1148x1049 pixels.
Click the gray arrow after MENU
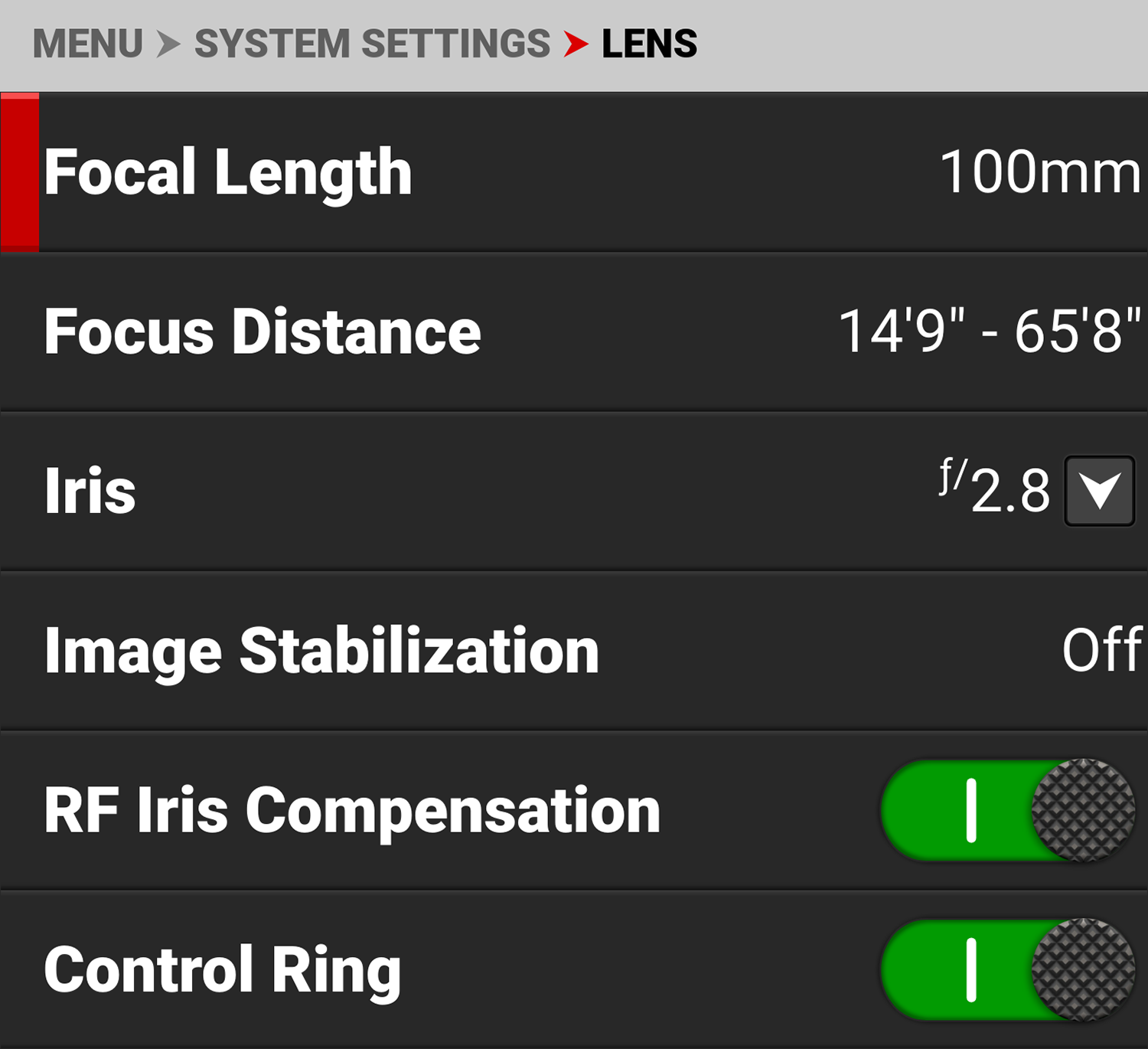click(x=168, y=44)
